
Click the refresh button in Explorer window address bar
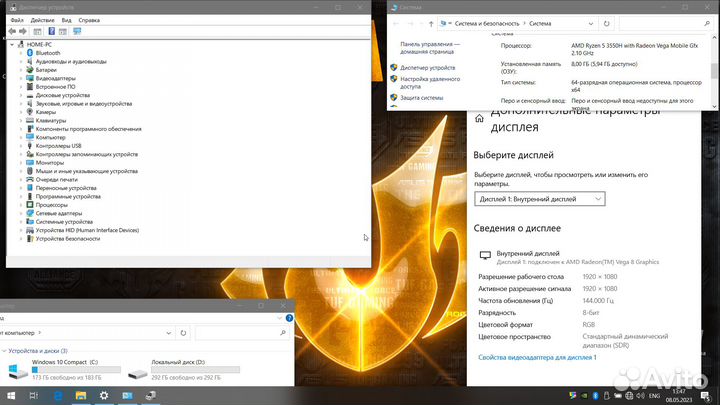pos(183,333)
